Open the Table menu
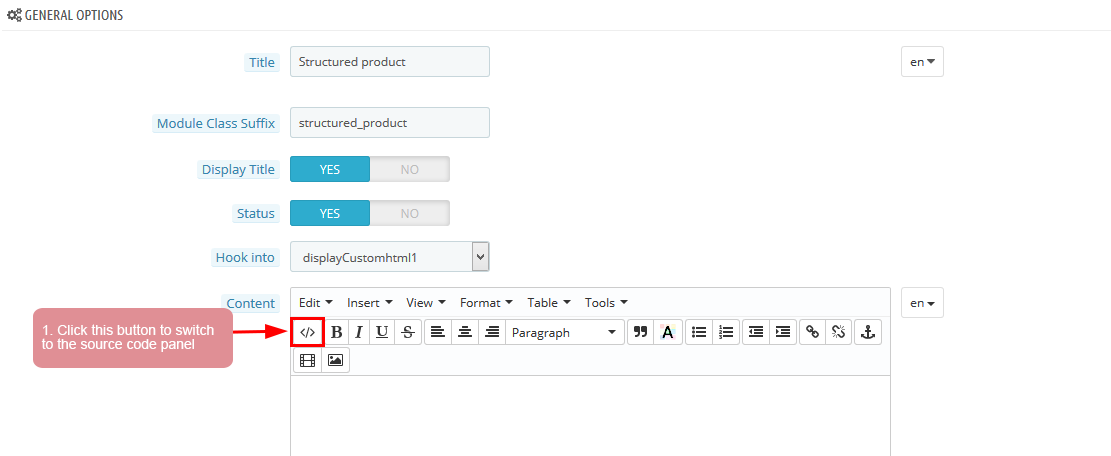This screenshot has height=456, width=1111. tap(548, 302)
